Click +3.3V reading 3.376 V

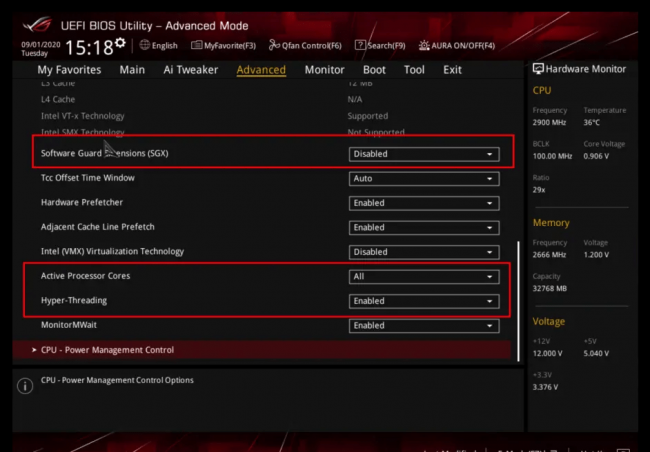click(x=545, y=387)
